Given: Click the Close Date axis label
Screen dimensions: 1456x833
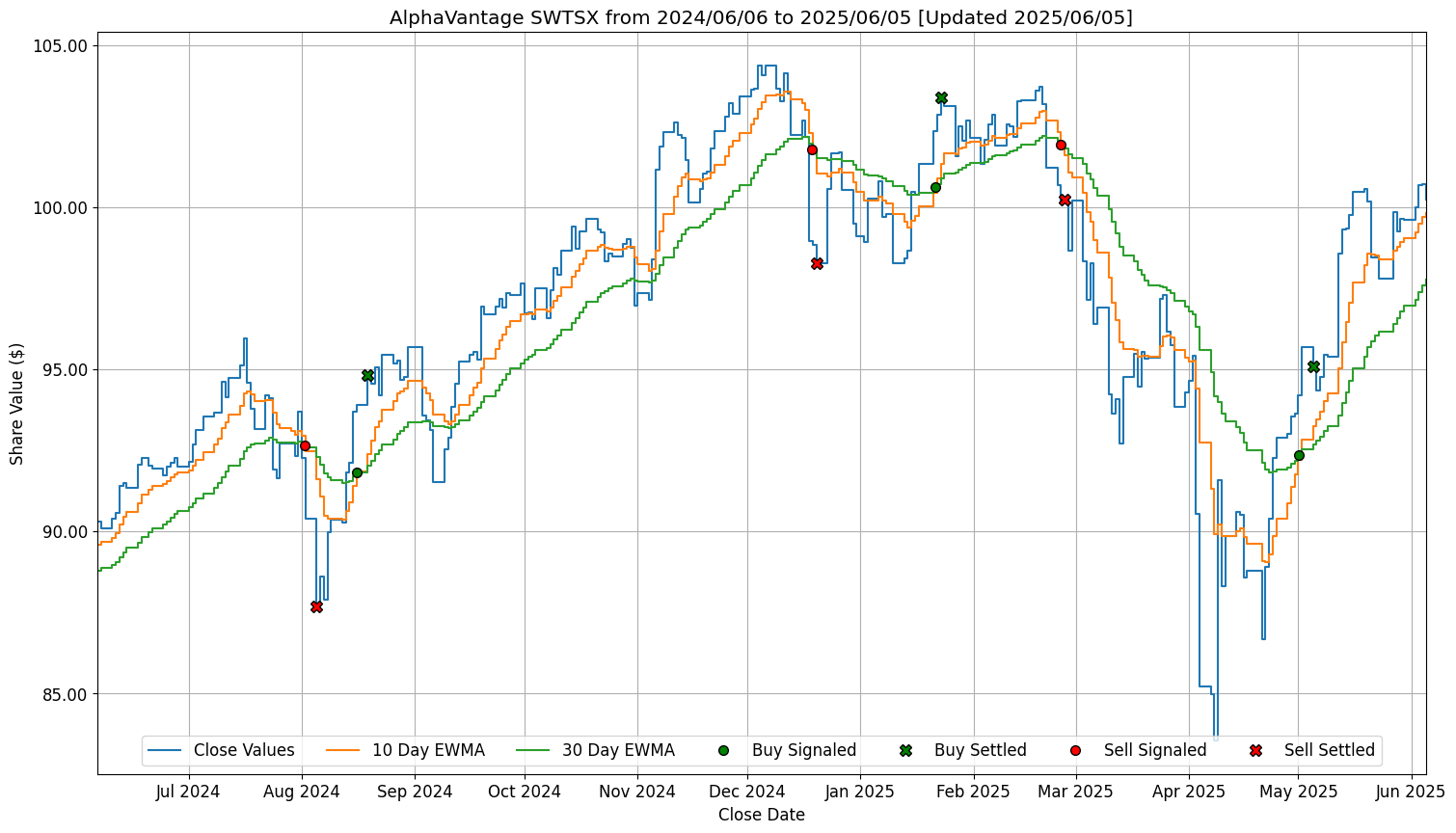Looking at the screenshot, I should [x=762, y=815].
